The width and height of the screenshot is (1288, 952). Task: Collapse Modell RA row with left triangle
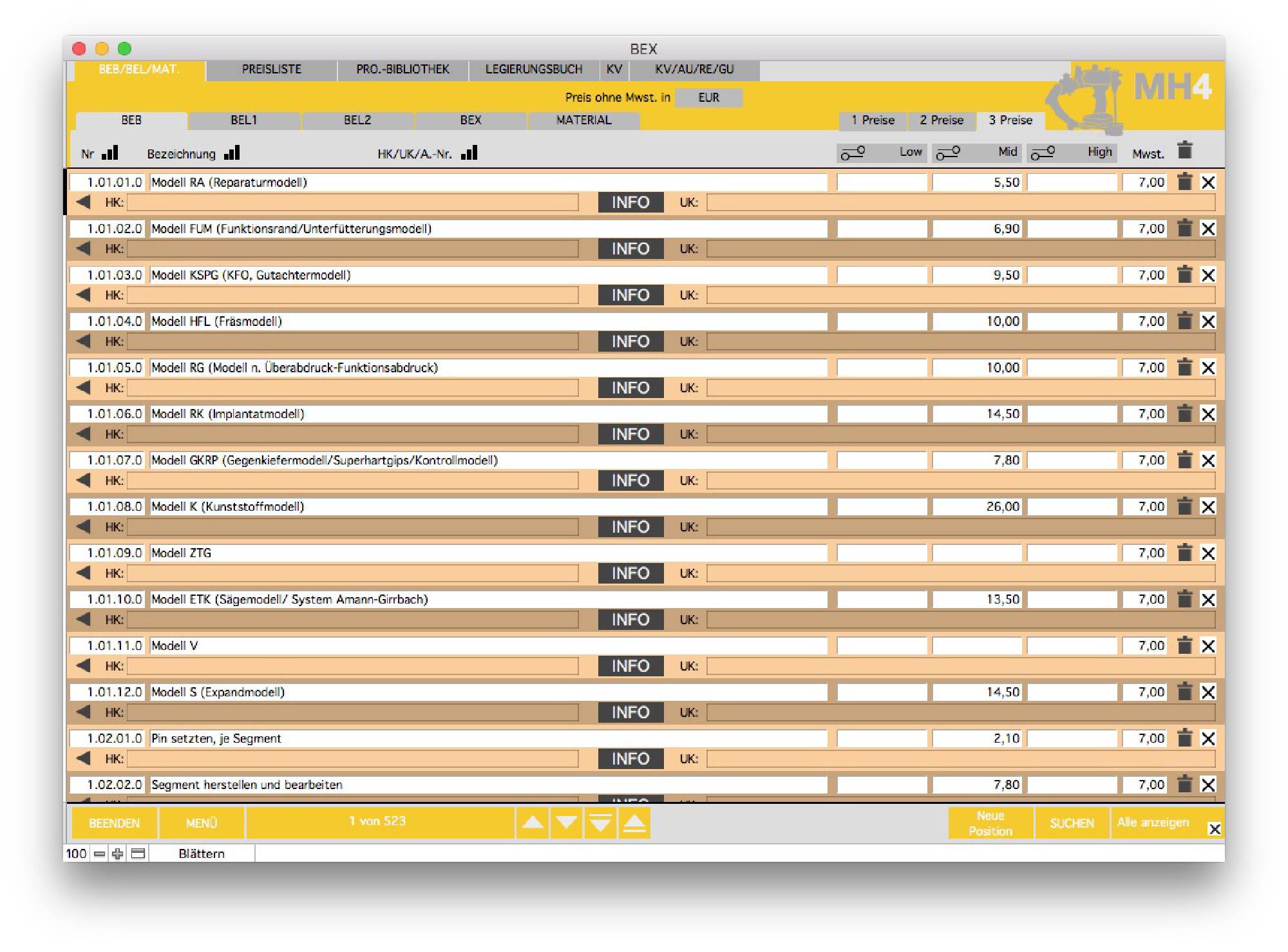click(x=83, y=202)
